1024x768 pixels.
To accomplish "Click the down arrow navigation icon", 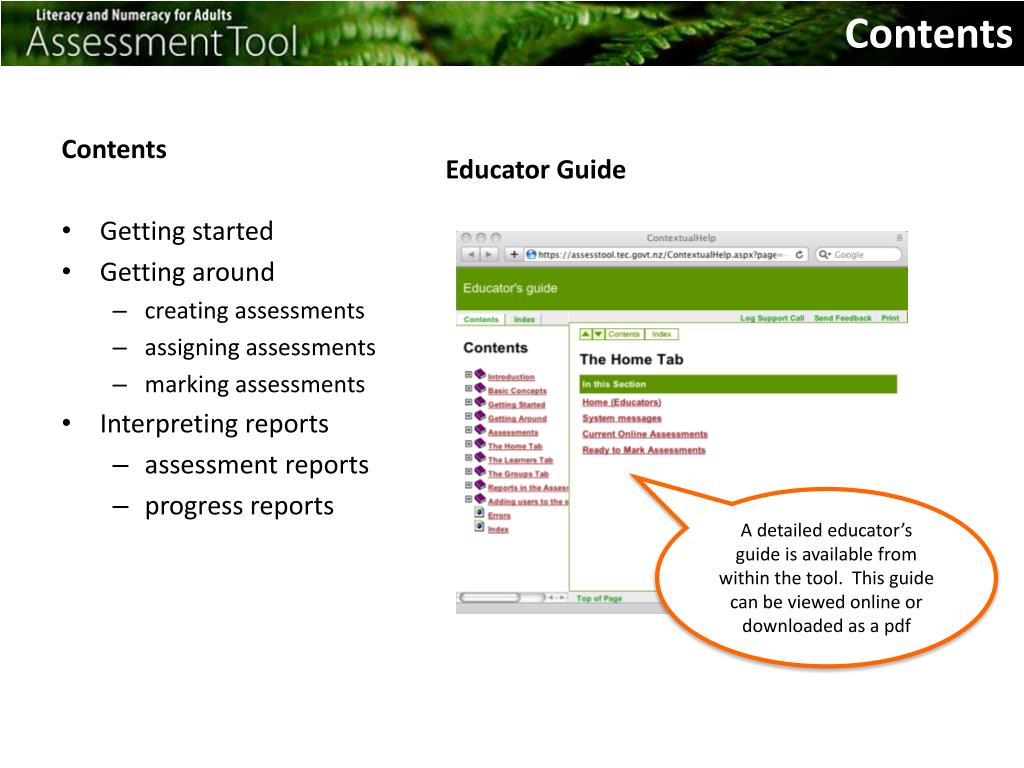I will coord(598,334).
